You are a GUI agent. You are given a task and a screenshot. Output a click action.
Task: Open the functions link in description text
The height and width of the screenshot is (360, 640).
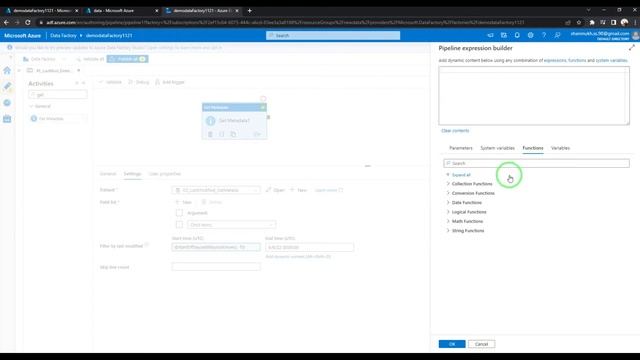tap(577, 60)
